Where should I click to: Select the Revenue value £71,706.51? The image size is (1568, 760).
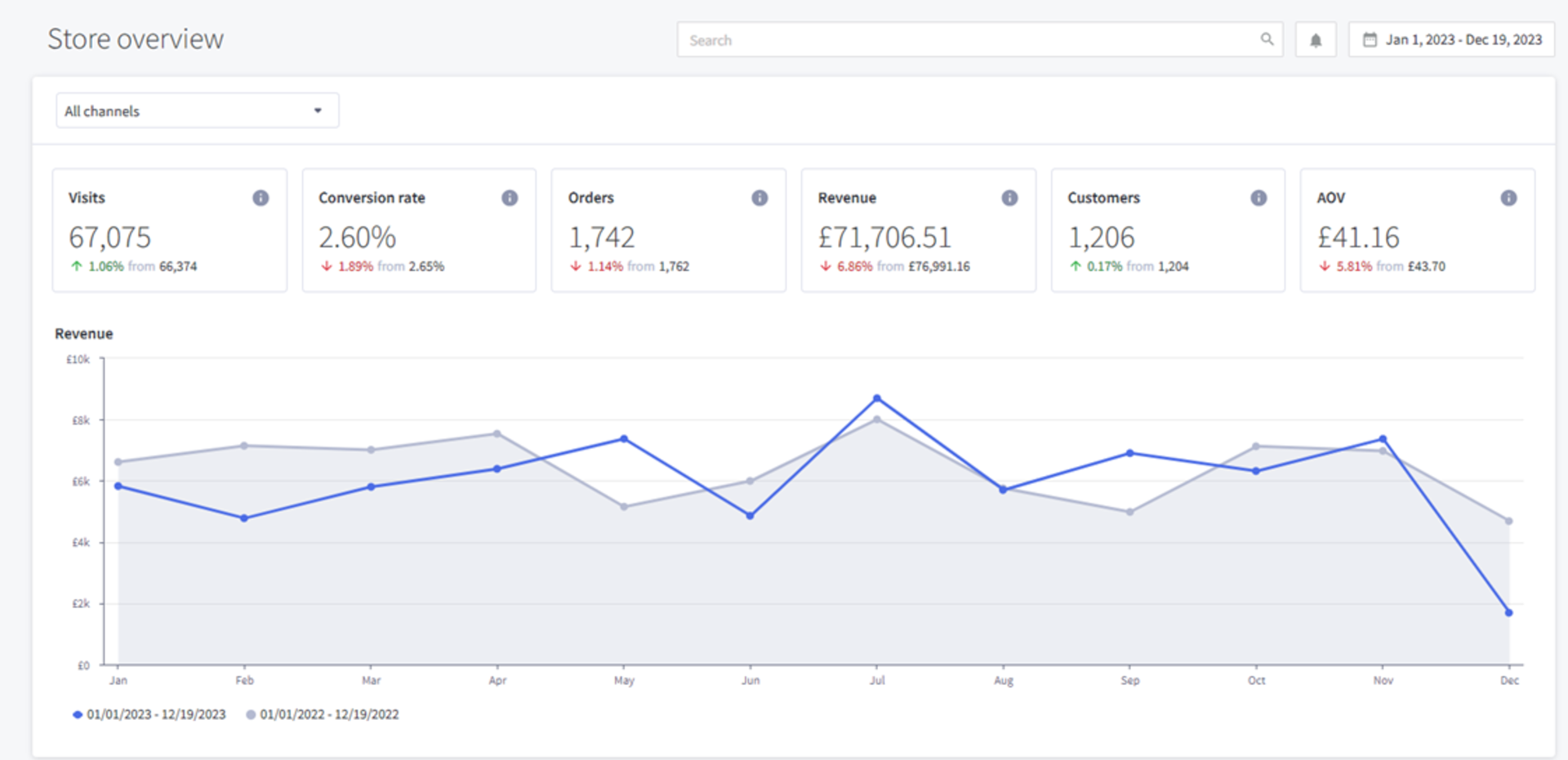click(x=884, y=238)
